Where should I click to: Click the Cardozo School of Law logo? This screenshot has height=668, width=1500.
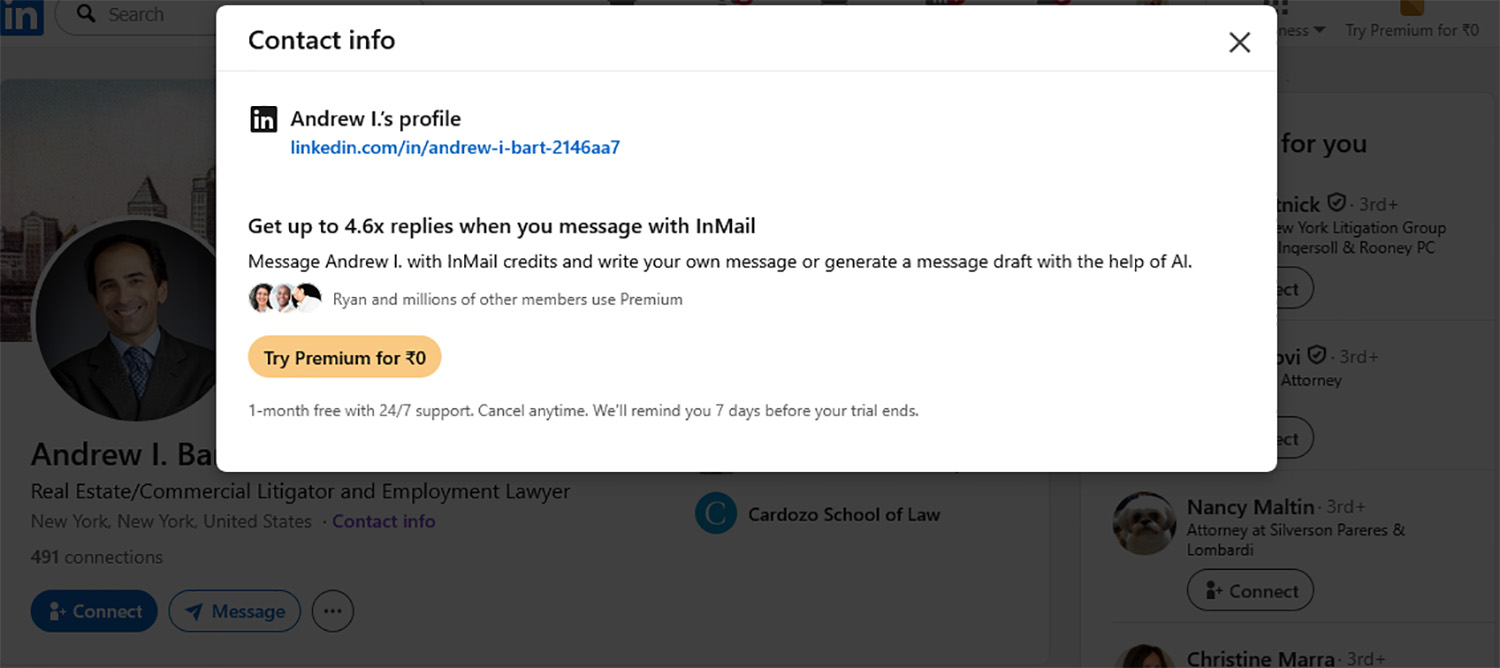click(x=715, y=513)
